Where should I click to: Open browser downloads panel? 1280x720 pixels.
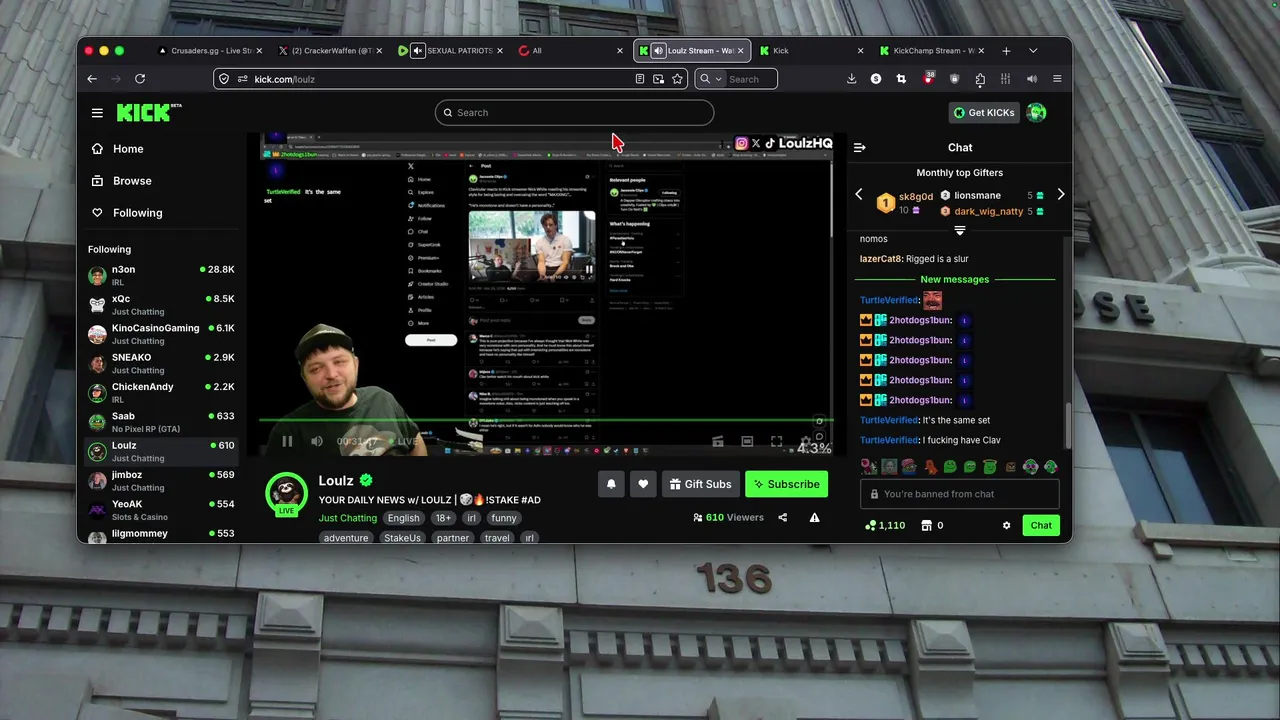(x=851, y=79)
